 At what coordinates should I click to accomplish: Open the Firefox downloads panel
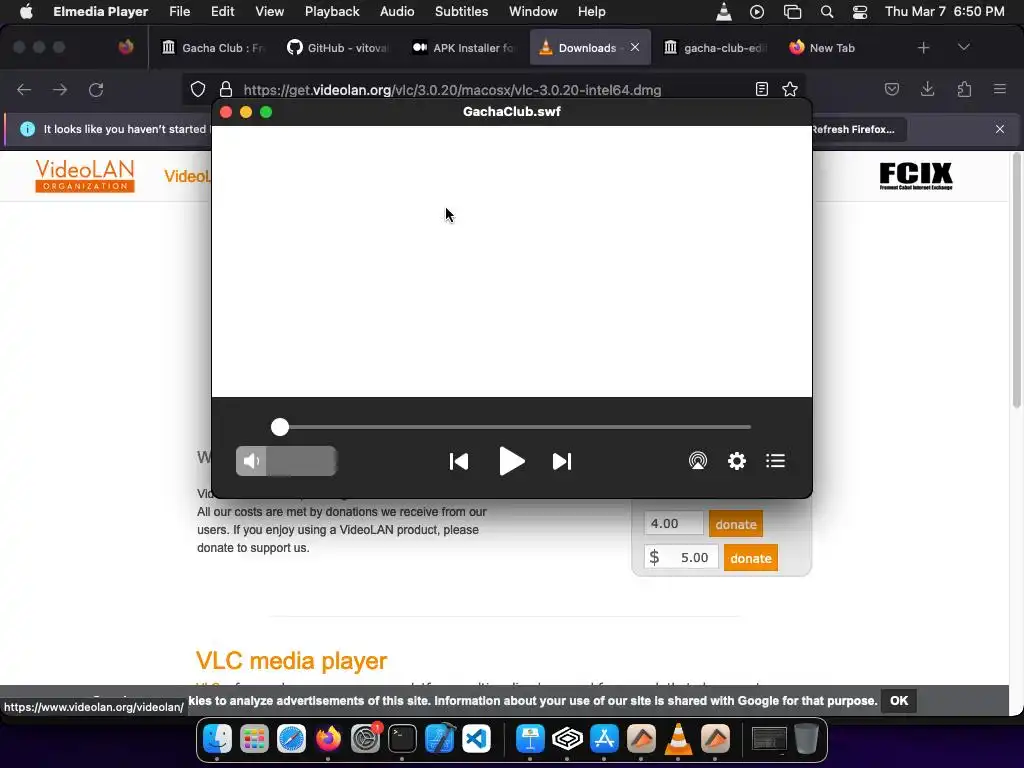click(927, 89)
